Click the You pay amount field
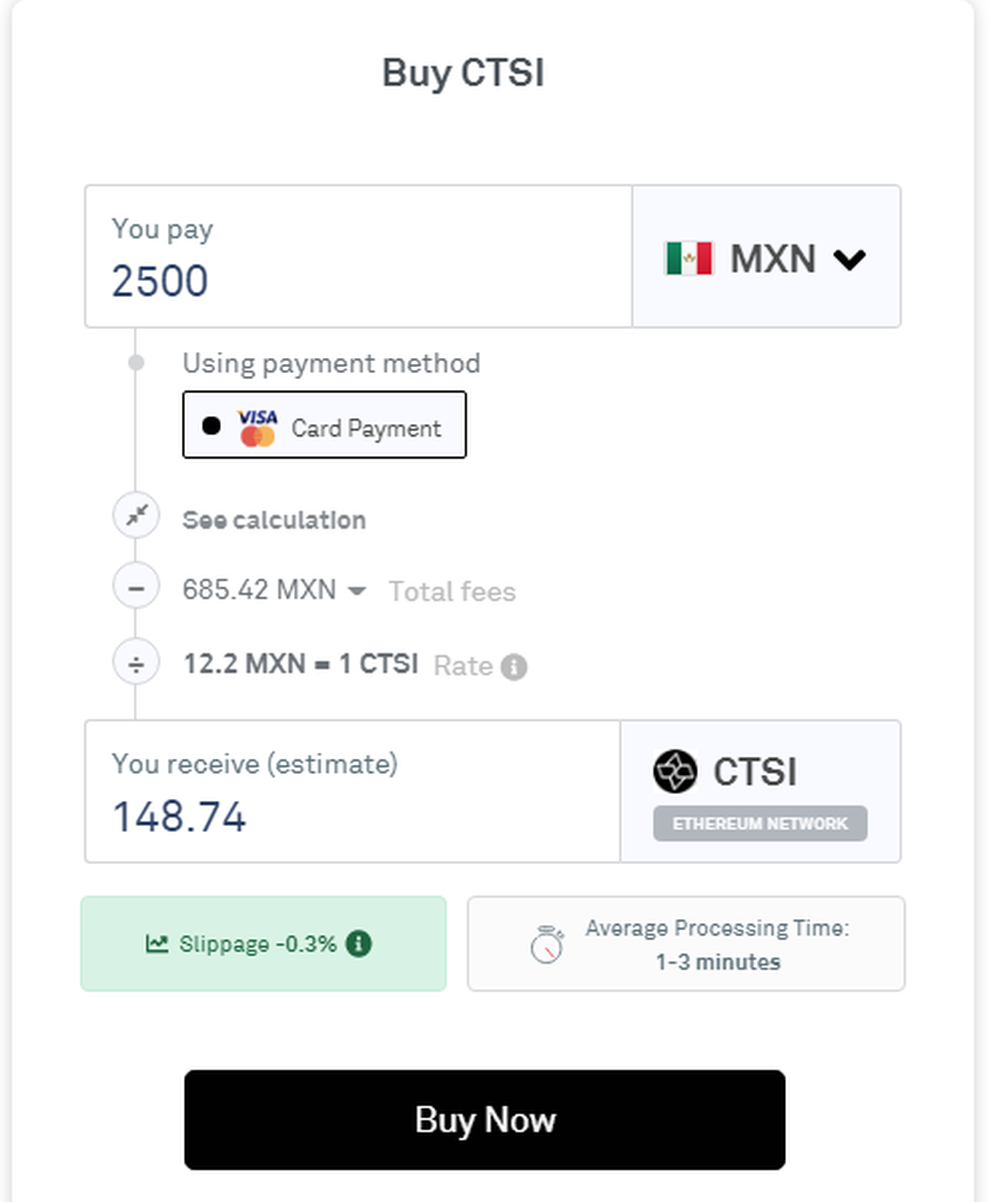Viewport: 1000px width, 1202px height. coord(358,280)
